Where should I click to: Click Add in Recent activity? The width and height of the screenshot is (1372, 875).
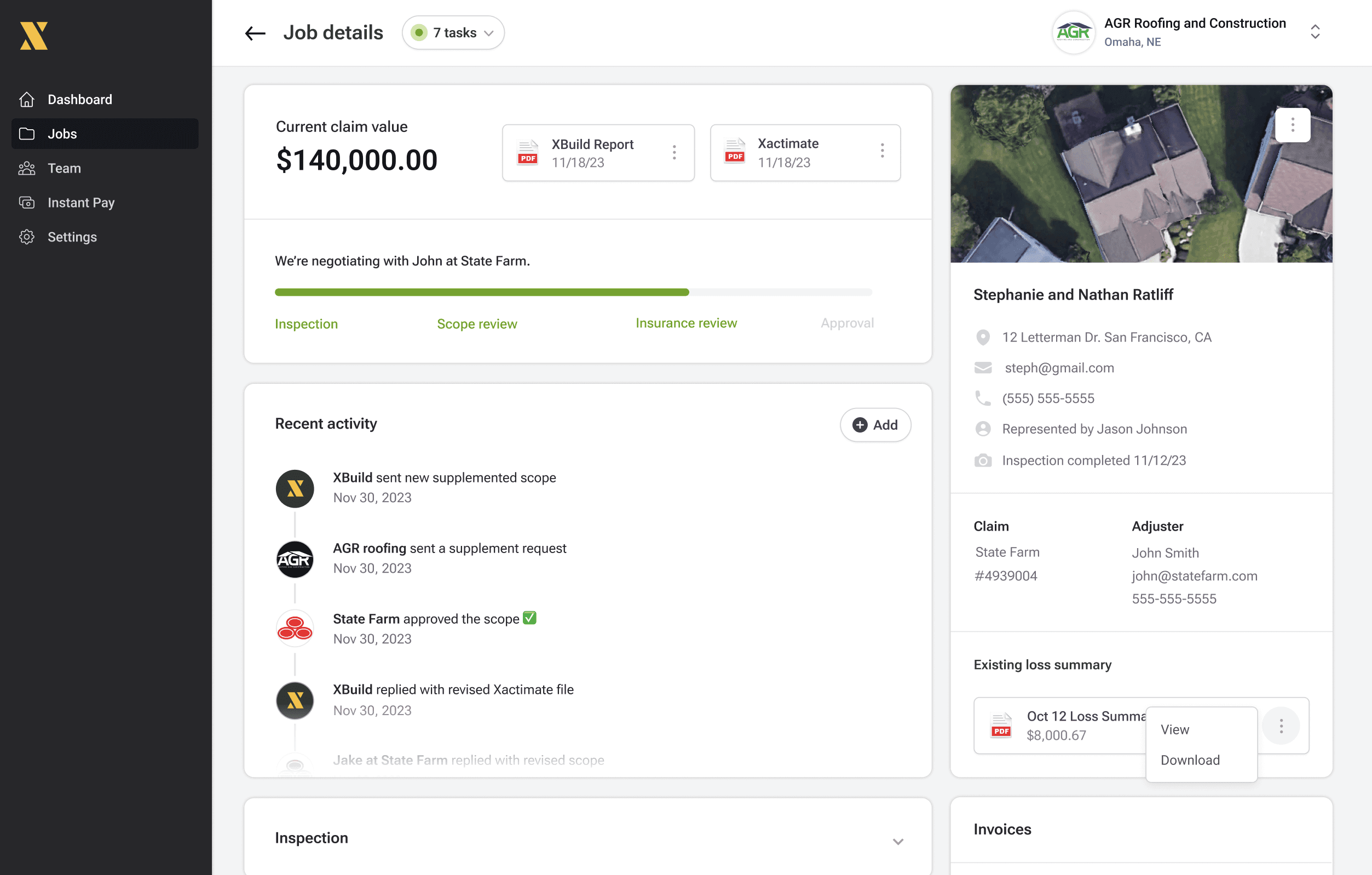pyautogui.click(x=875, y=425)
